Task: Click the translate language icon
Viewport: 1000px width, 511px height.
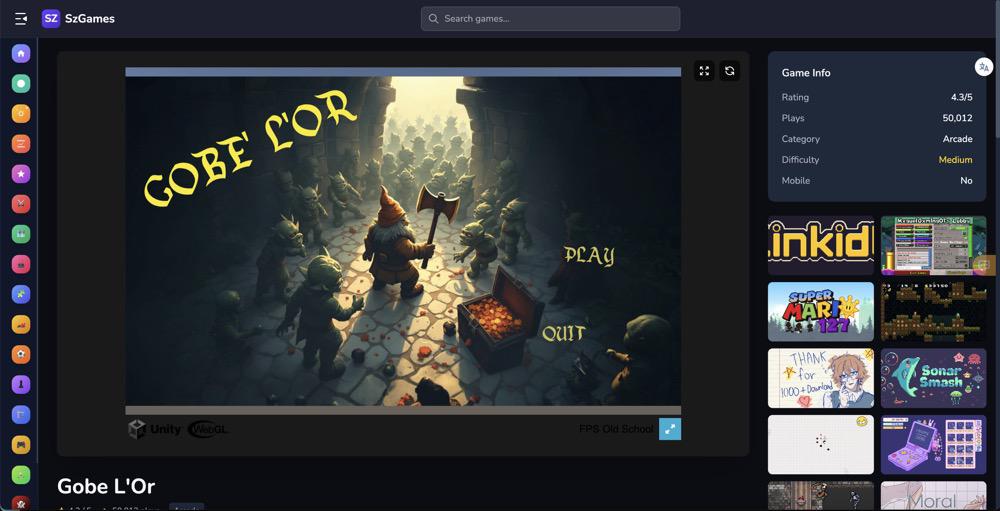Action: pos(984,67)
